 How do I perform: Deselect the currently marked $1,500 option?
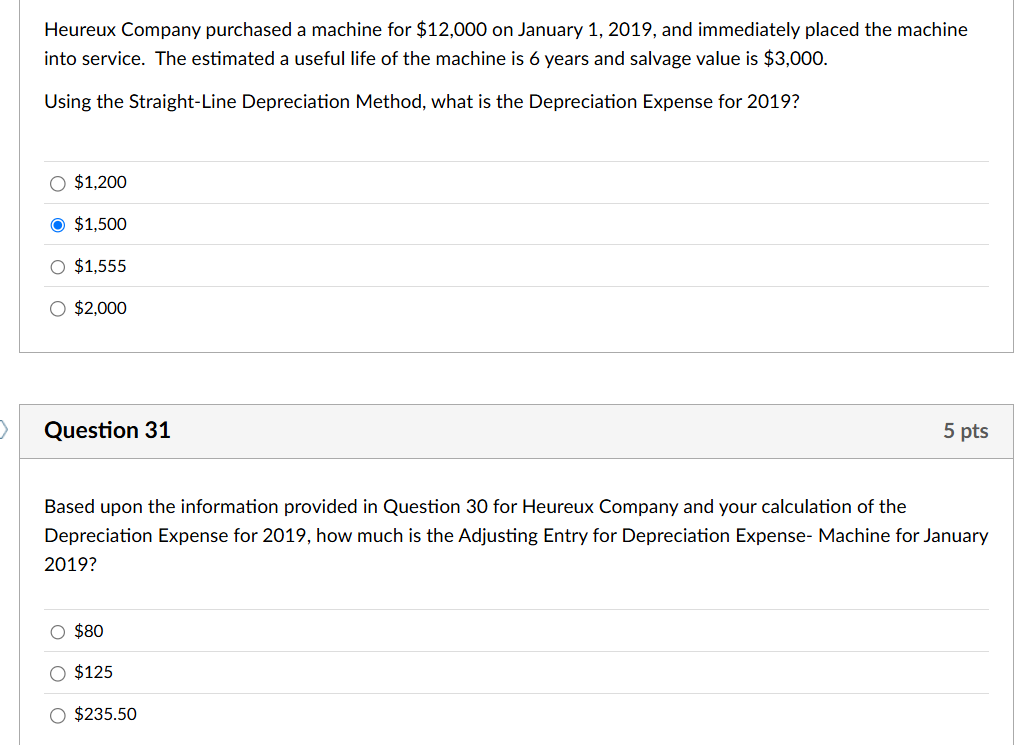58,224
